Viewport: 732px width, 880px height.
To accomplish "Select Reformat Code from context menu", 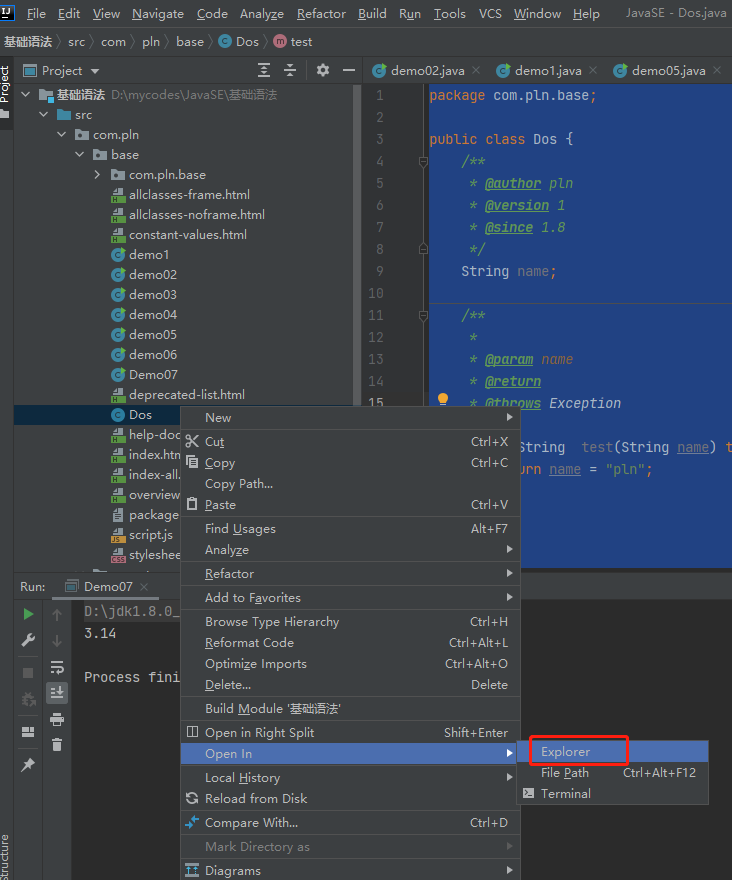I will tap(350, 643).
